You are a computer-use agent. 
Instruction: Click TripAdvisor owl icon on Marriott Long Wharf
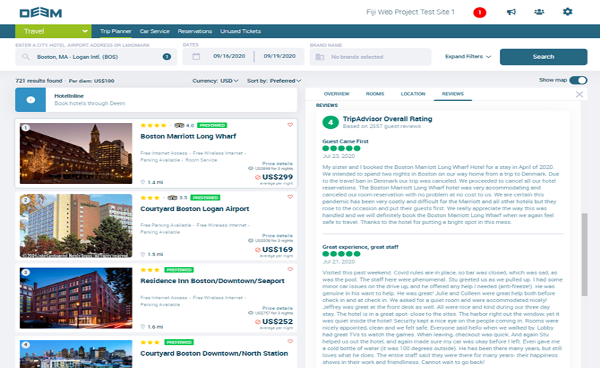pos(179,125)
